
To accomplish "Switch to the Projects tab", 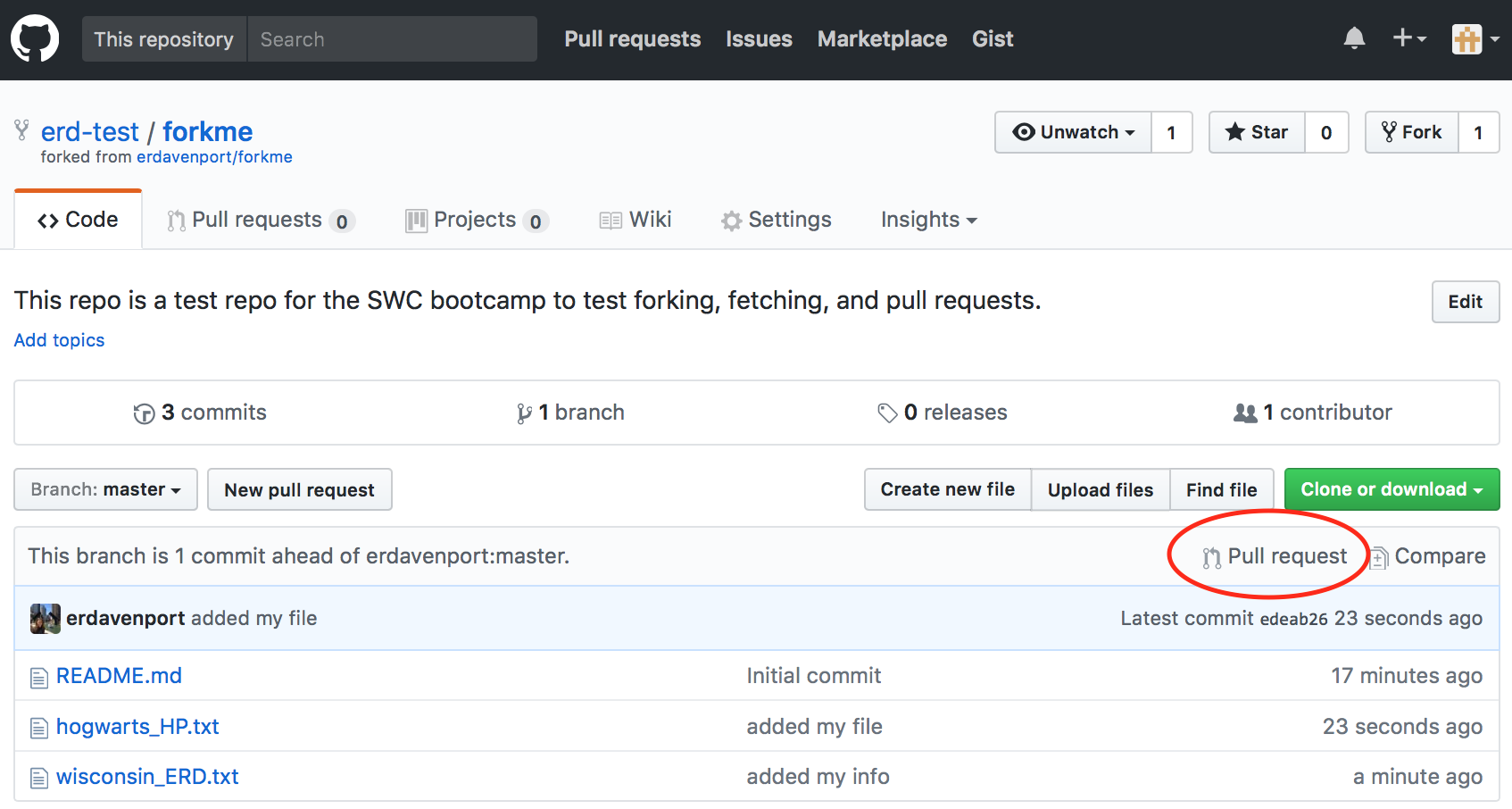I will [477, 220].
